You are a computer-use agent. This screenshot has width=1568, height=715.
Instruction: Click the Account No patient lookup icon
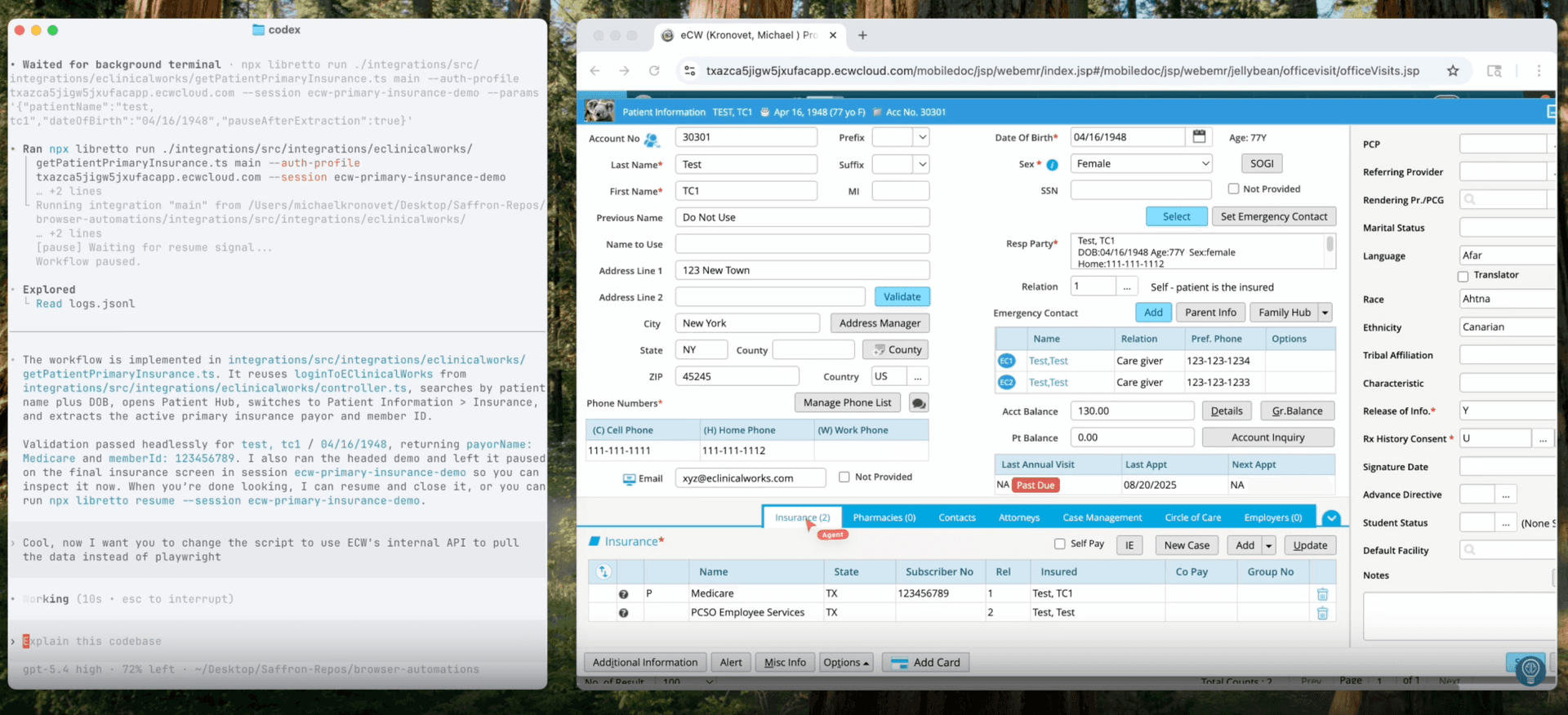[x=652, y=140]
